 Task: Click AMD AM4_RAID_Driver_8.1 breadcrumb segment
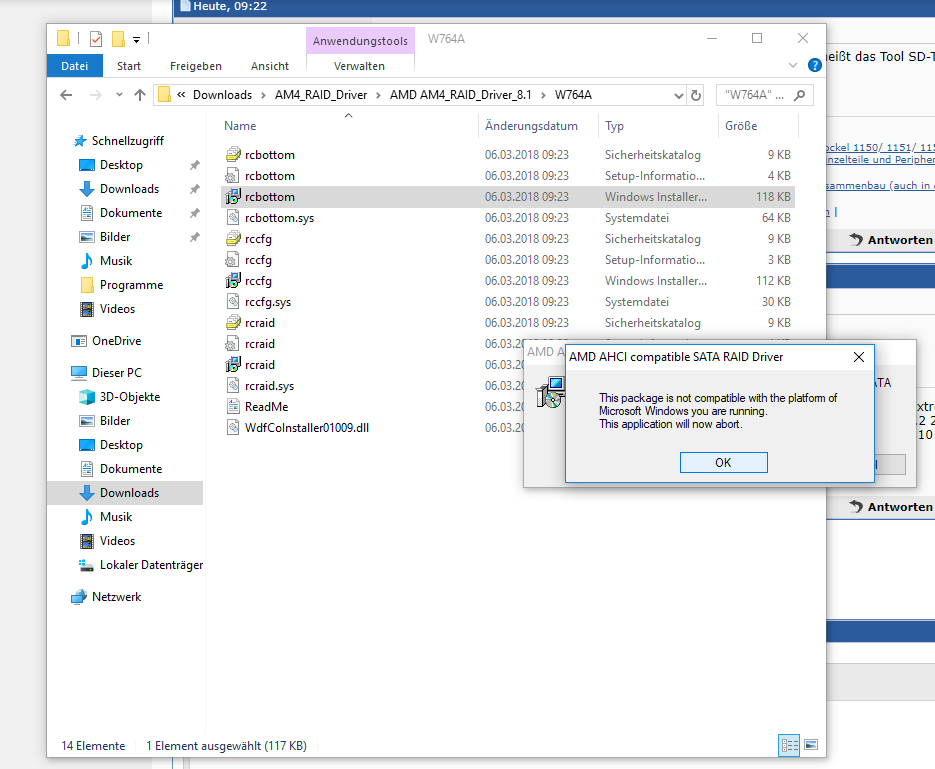pos(460,95)
